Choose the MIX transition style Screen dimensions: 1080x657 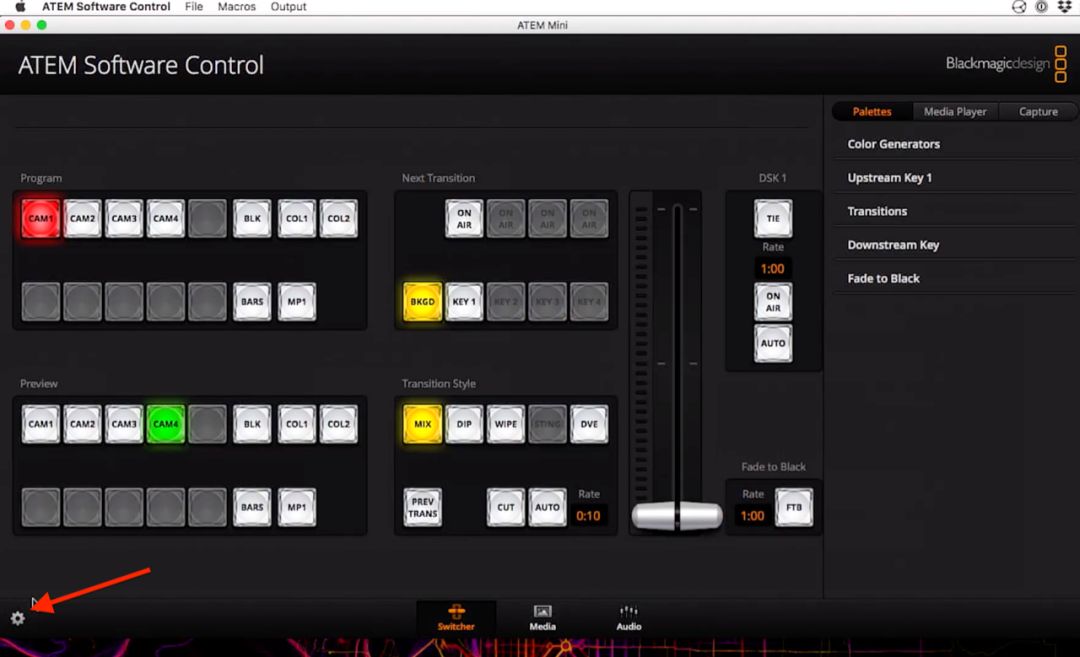pyautogui.click(x=422, y=424)
